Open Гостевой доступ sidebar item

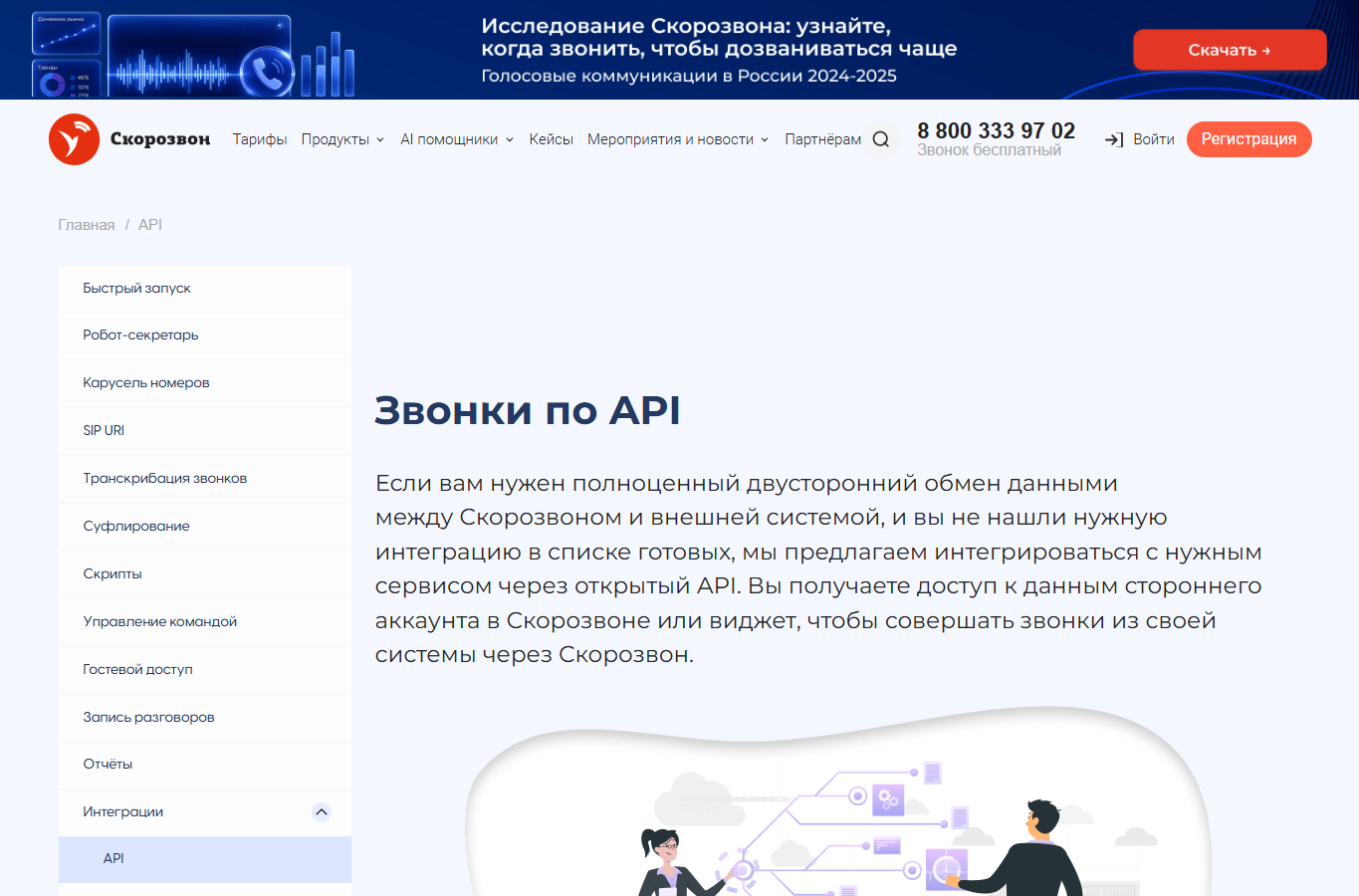(205, 670)
